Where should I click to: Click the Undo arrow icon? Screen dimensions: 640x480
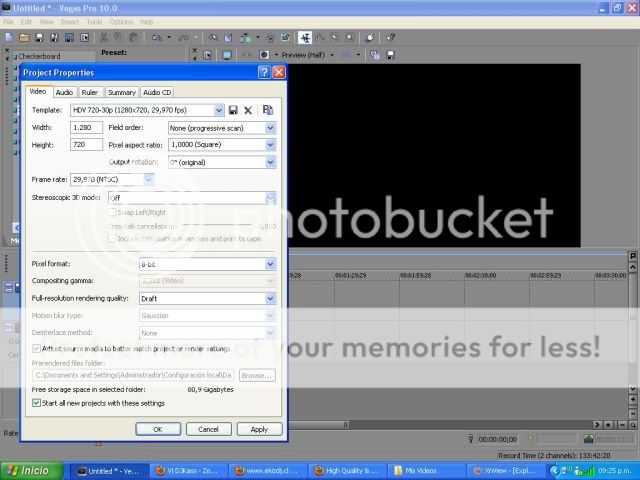157,38
